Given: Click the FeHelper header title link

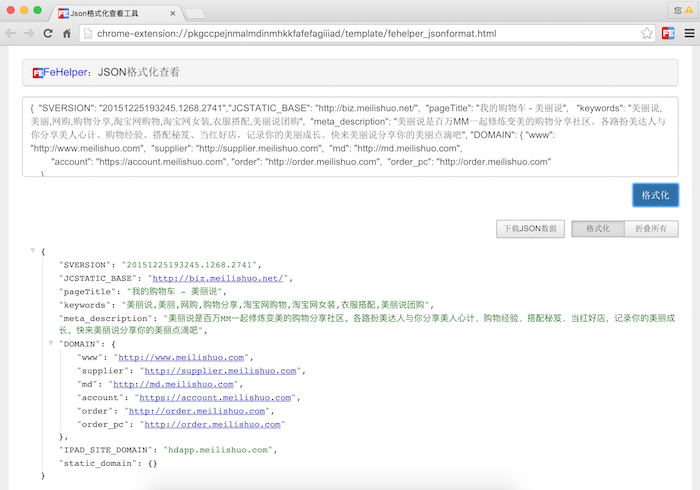Looking at the screenshot, I should click(65, 72).
